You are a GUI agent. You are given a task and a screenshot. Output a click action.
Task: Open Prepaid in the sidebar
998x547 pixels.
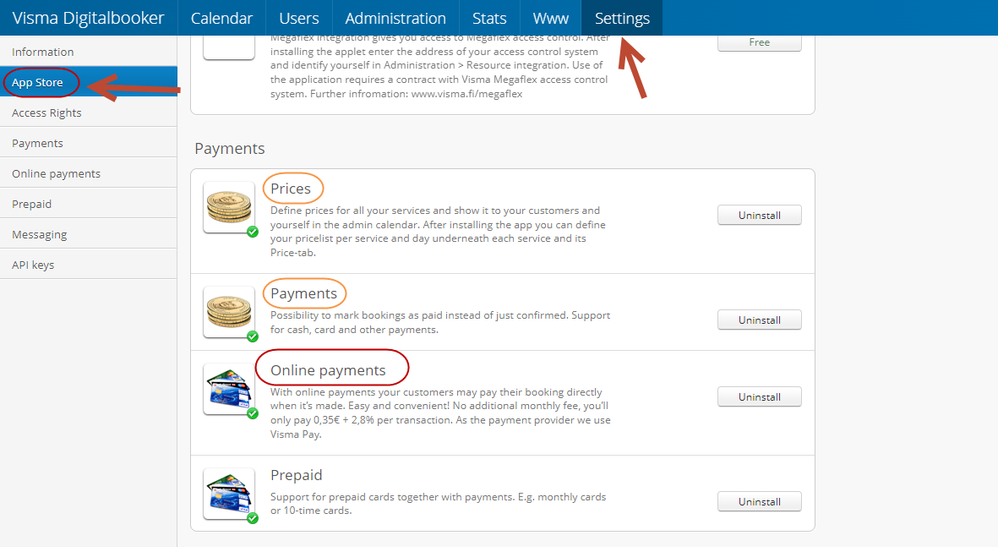click(88, 204)
